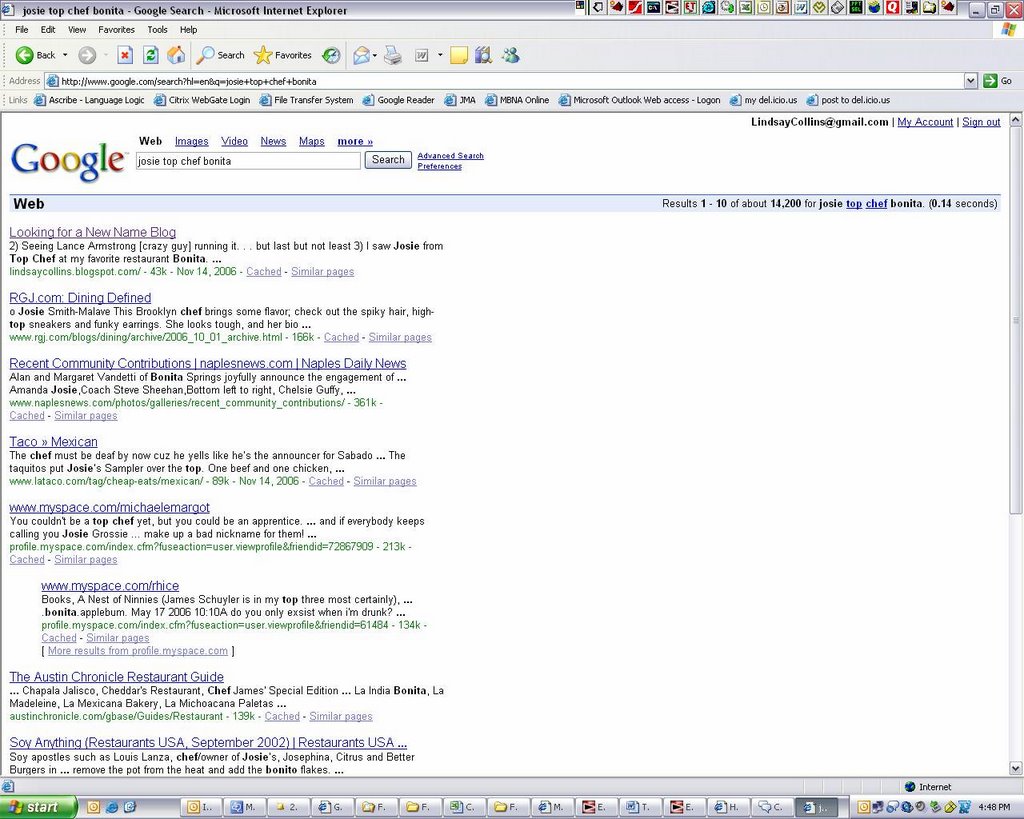Open 'RGJ.com: Dining Defined' result
This screenshot has width=1024, height=819.
pos(80,298)
